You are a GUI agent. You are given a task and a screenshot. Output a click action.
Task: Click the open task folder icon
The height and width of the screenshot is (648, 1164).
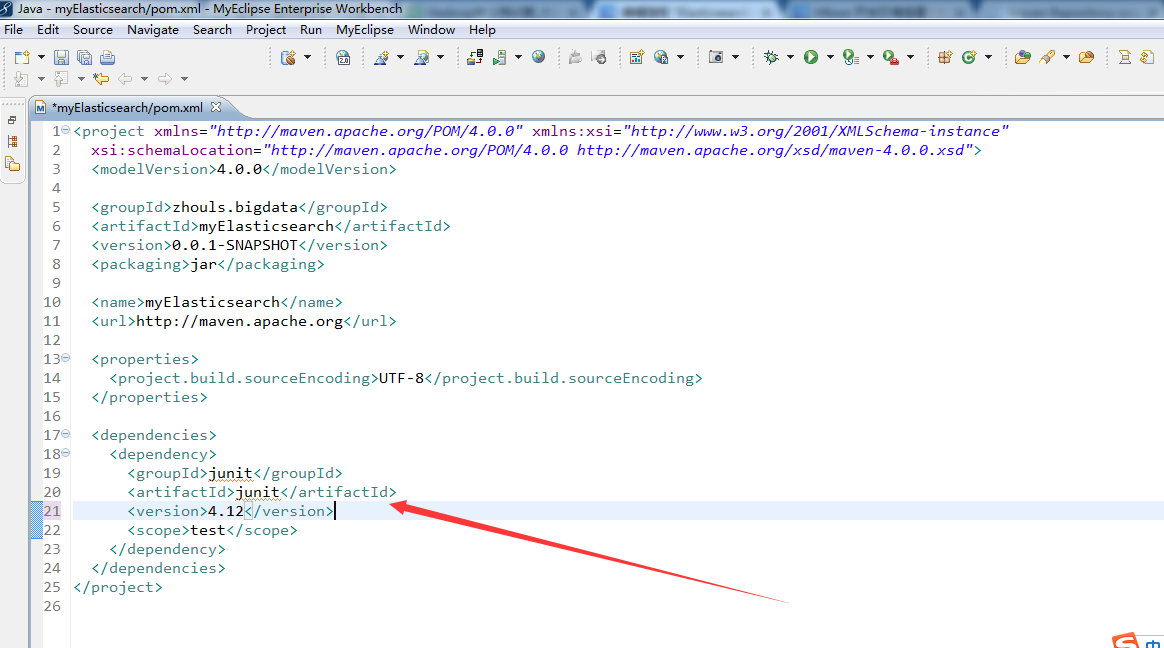tap(1086, 57)
